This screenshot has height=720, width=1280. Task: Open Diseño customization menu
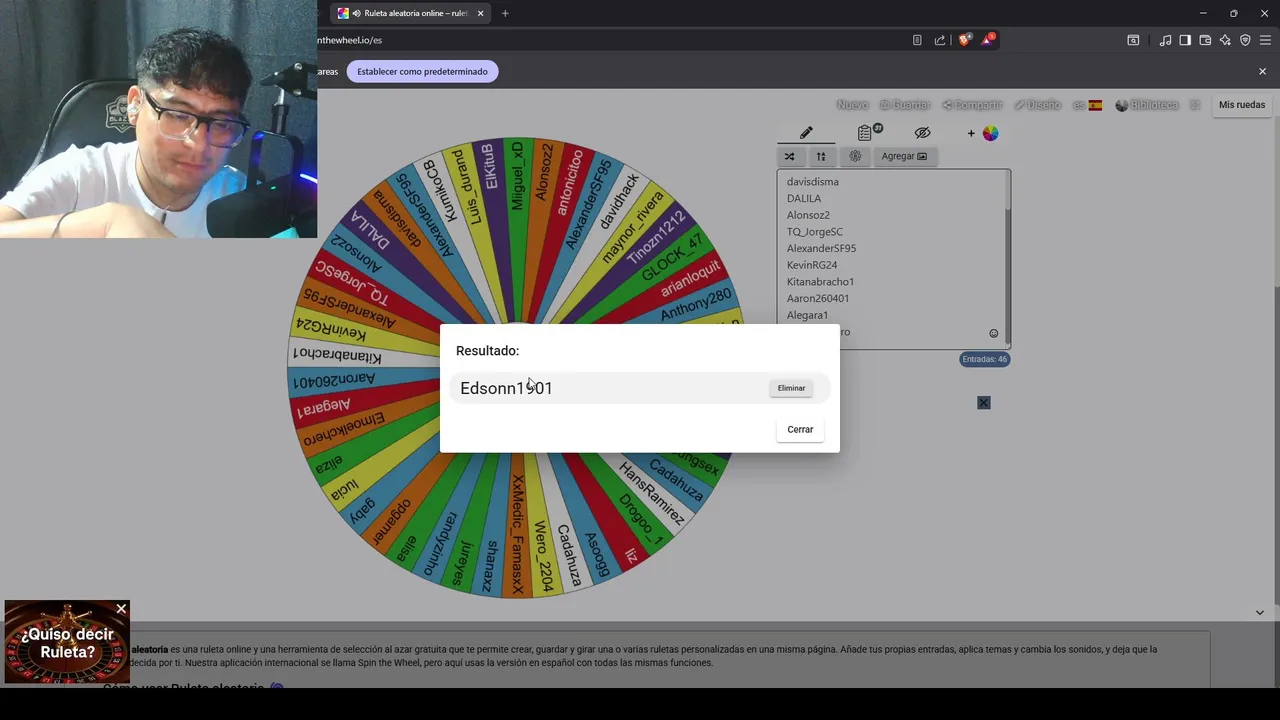click(x=1037, y=105)
